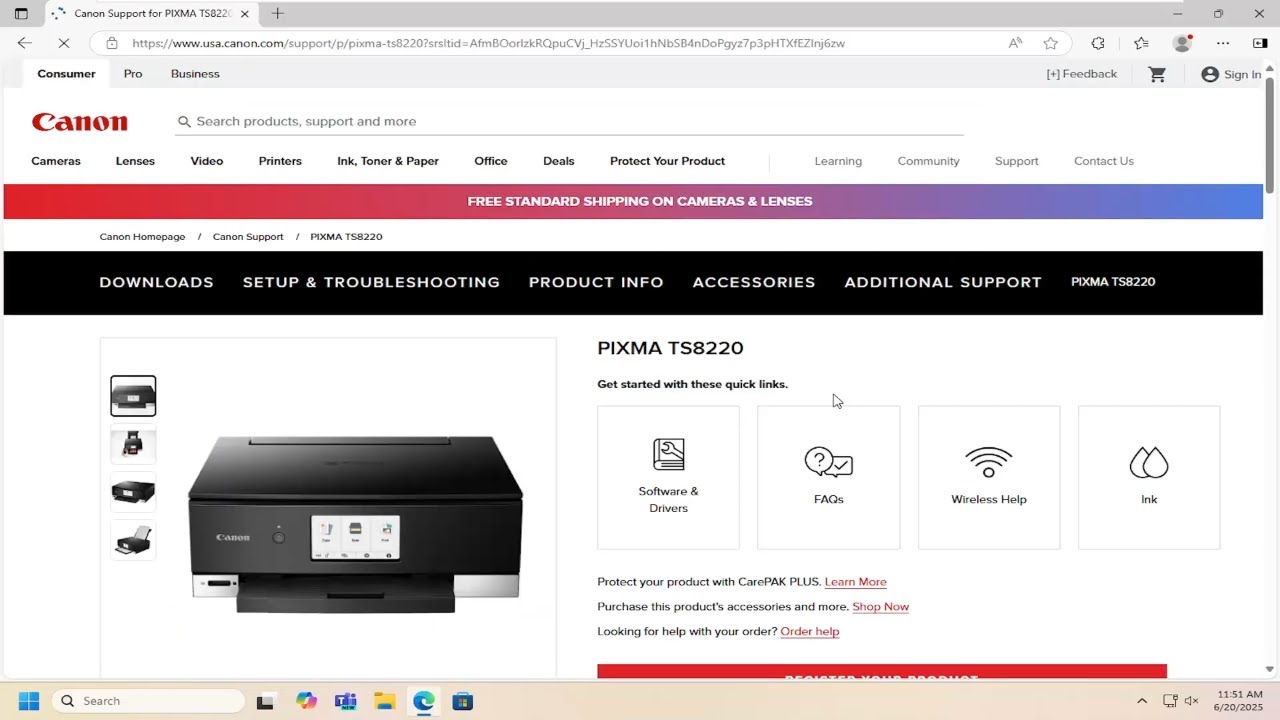
Task: Open a new browser tab
Action: pyautogui.click(x=277, y=14)
